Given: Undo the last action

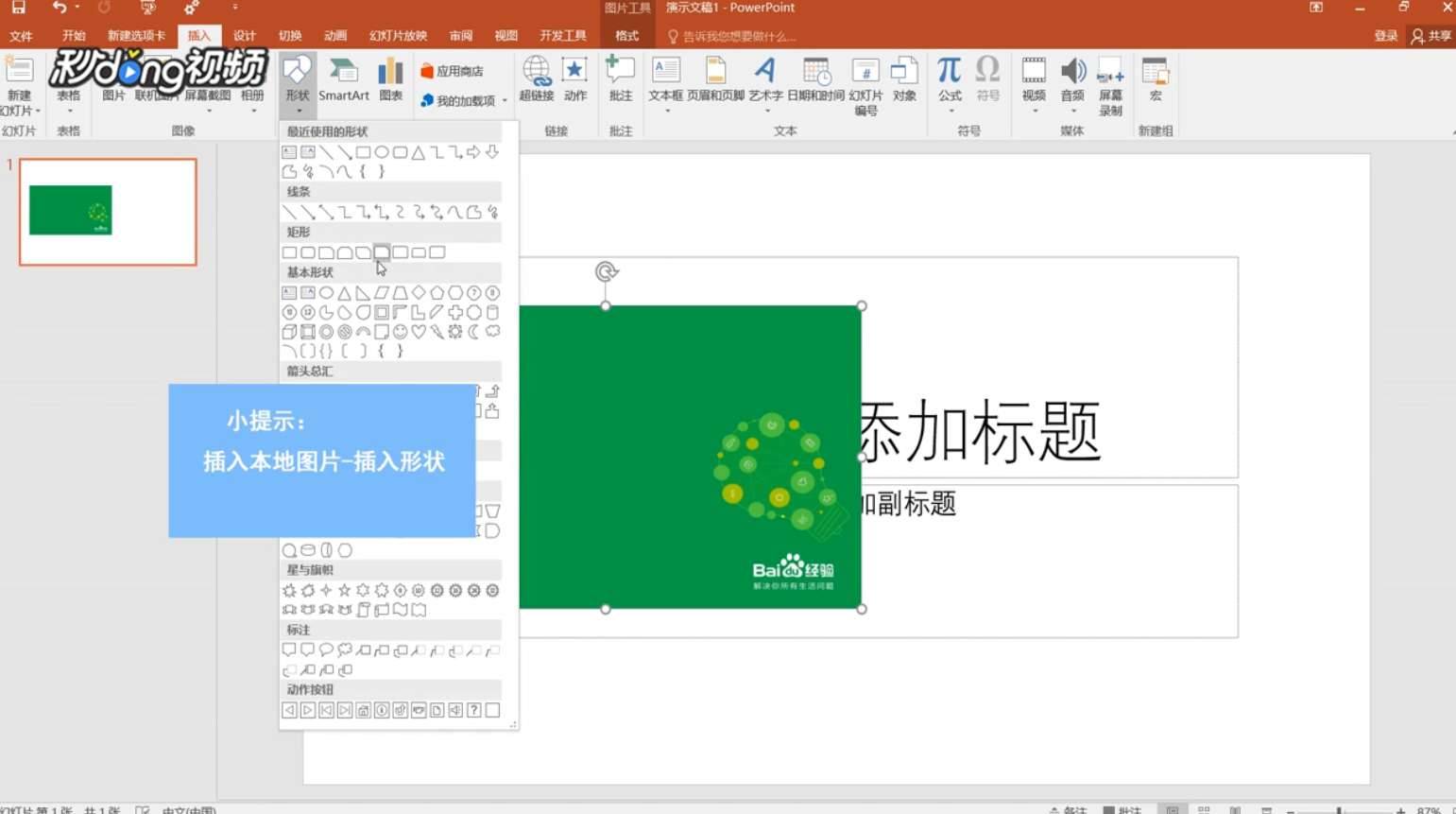Looking at the screenshot, I should coord(59,8).
